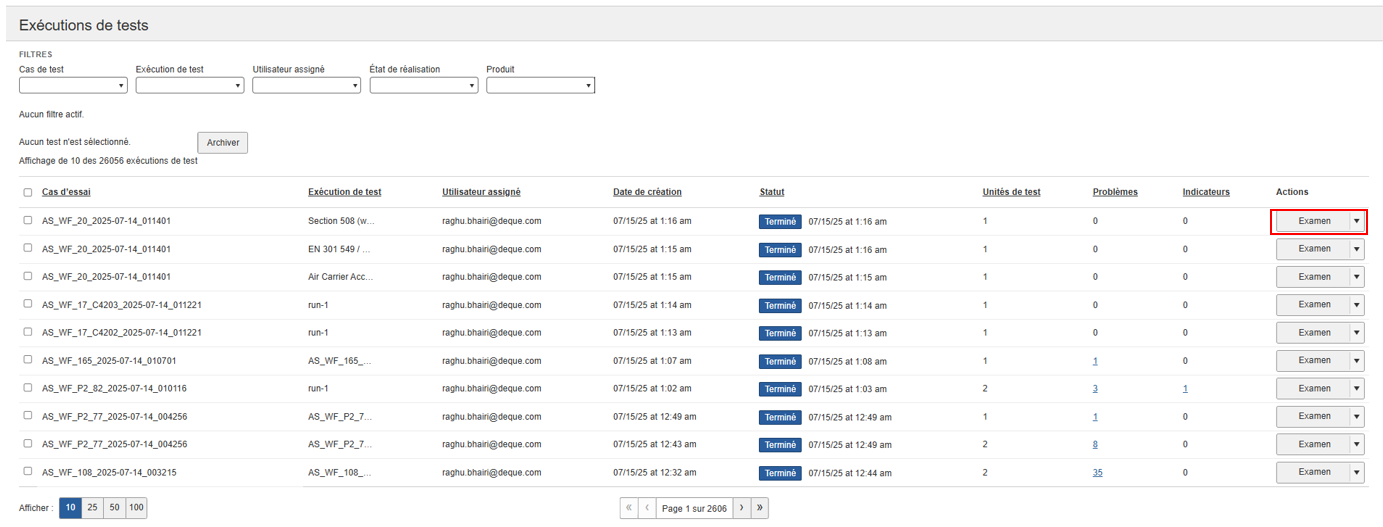Open the Examen arrow for AS_WF_P2_82 row
The image size is (1383, 527).
(1356, 388)
